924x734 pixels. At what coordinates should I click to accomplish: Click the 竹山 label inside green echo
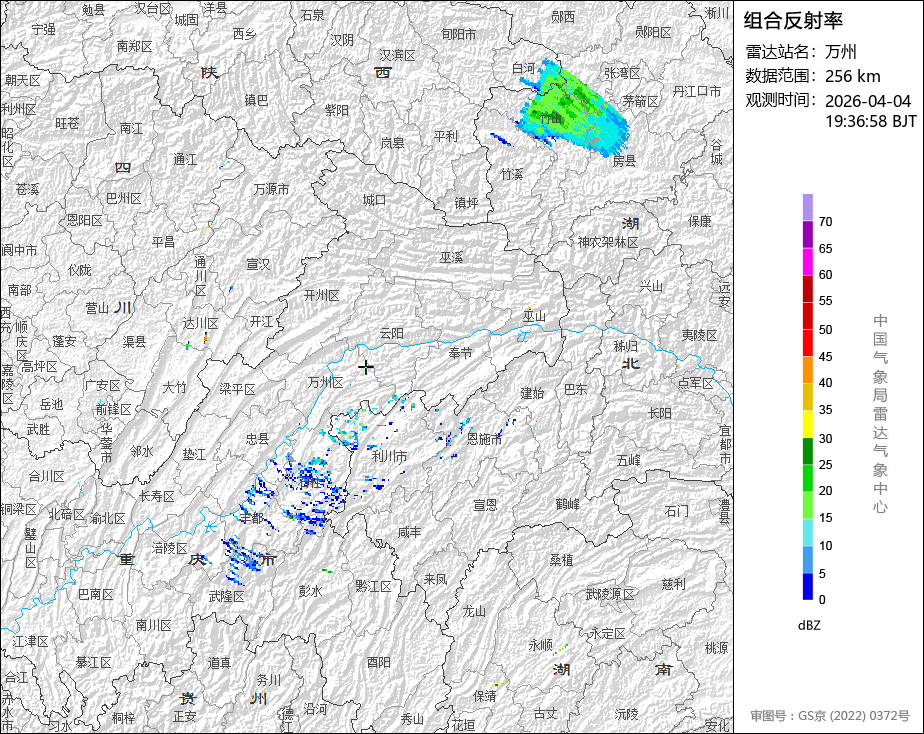click(x=550, y=118)
